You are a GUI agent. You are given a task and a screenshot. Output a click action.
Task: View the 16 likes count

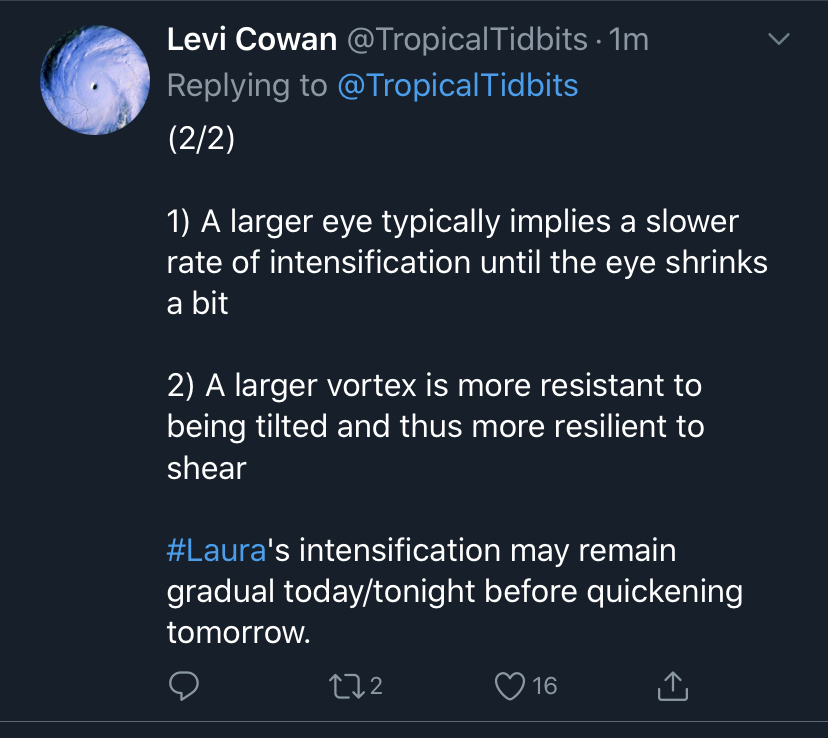coord(544,686)
